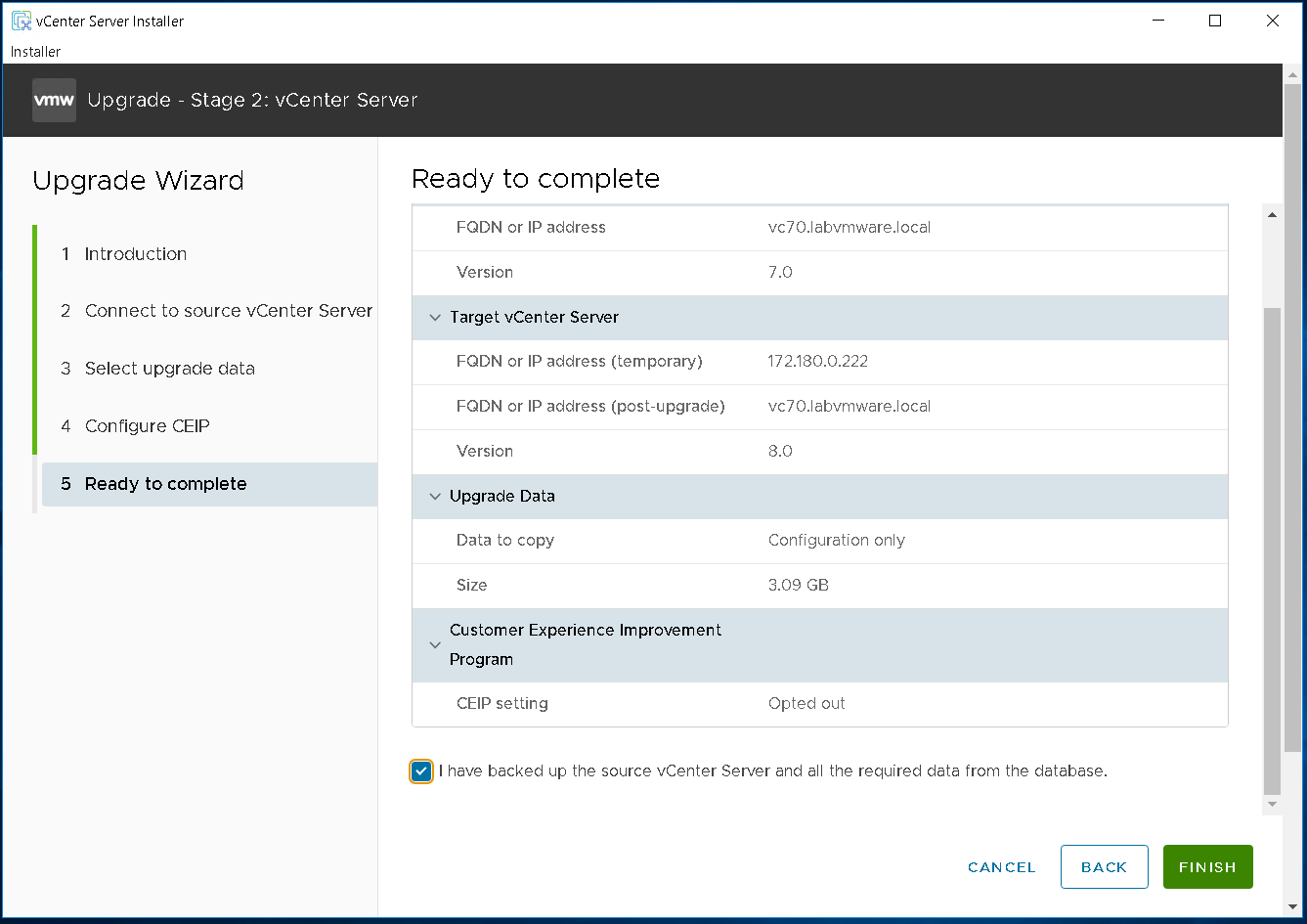Click CEIP setting value Opted out
Screen dimensions: 1307x924
[806, 704]
